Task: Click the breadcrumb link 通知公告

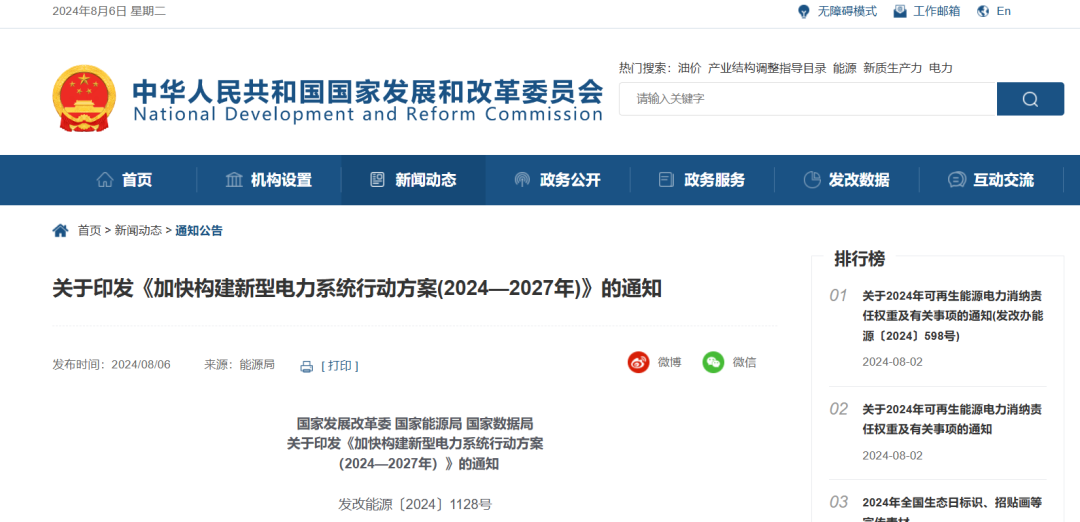Action: 199,231
